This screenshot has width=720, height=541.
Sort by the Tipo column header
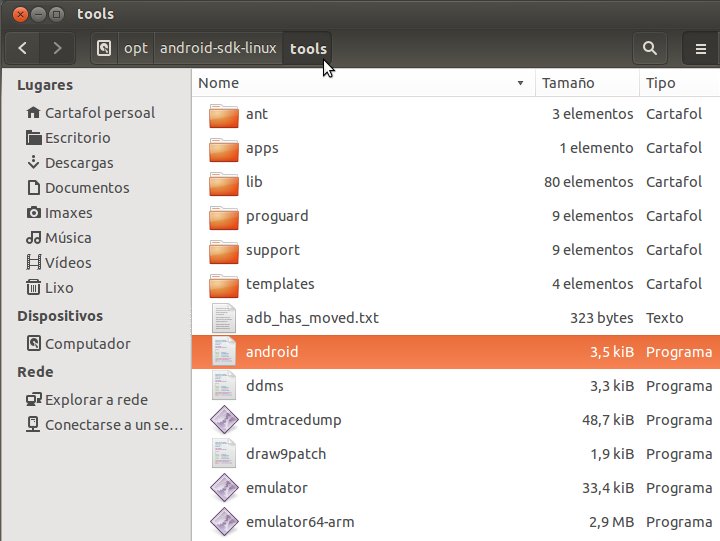click(680, 83)
